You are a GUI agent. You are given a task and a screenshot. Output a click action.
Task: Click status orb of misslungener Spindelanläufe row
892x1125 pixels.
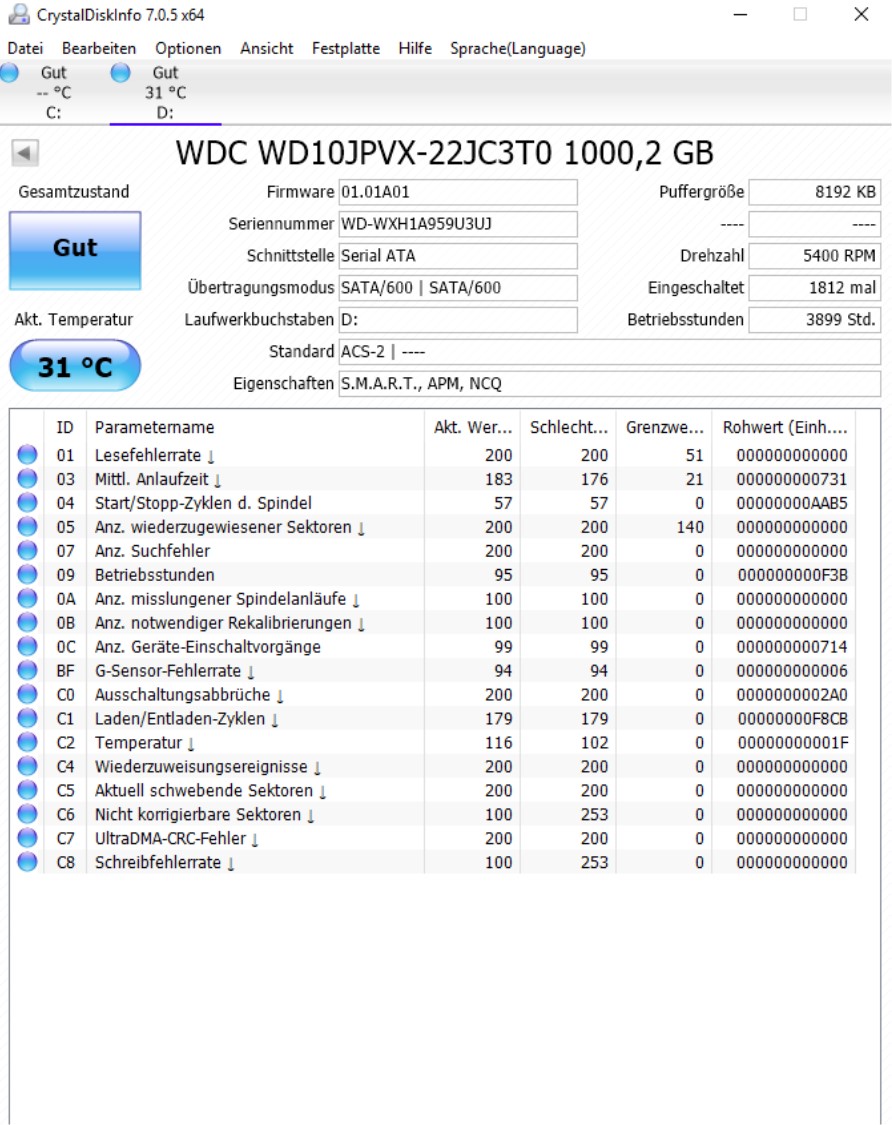click(27, 598)
